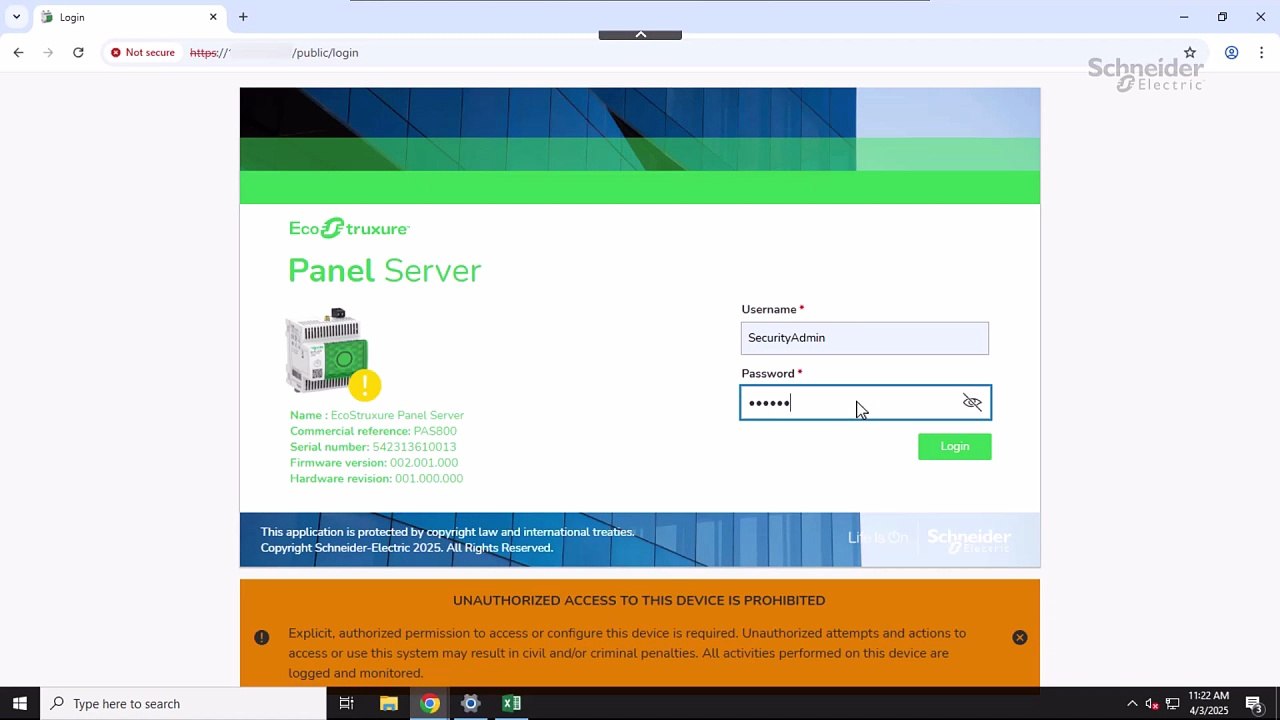
Task: Click the Password label
Action: 768,374
